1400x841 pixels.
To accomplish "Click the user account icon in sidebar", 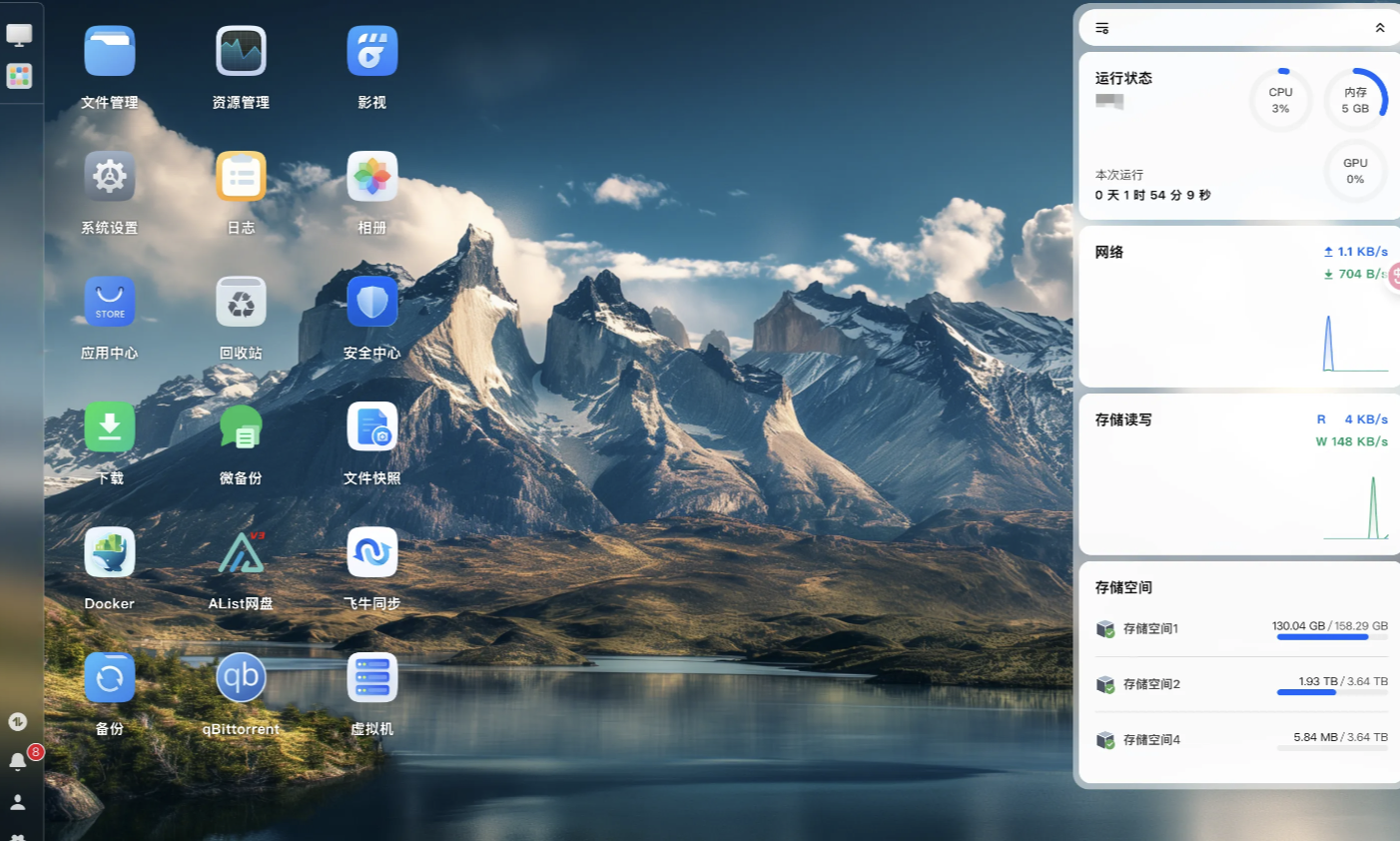I will 18,802.
